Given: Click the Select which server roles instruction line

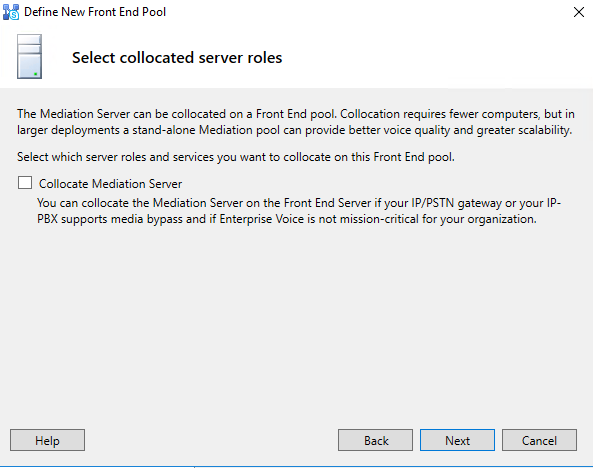Looking at the screenshot, I should click(x=236, y=157).
